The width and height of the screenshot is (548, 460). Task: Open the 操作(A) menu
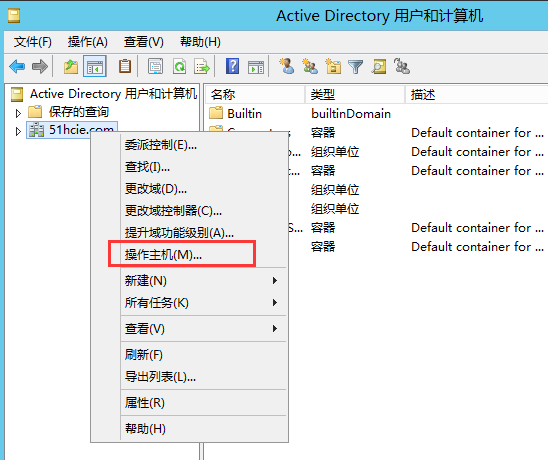click(x=88, y=42)
